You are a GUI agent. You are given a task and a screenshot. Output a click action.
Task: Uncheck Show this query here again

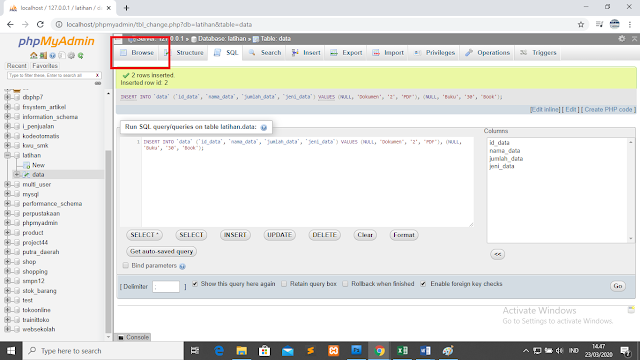pyautogui.click(x=195, y=284)
